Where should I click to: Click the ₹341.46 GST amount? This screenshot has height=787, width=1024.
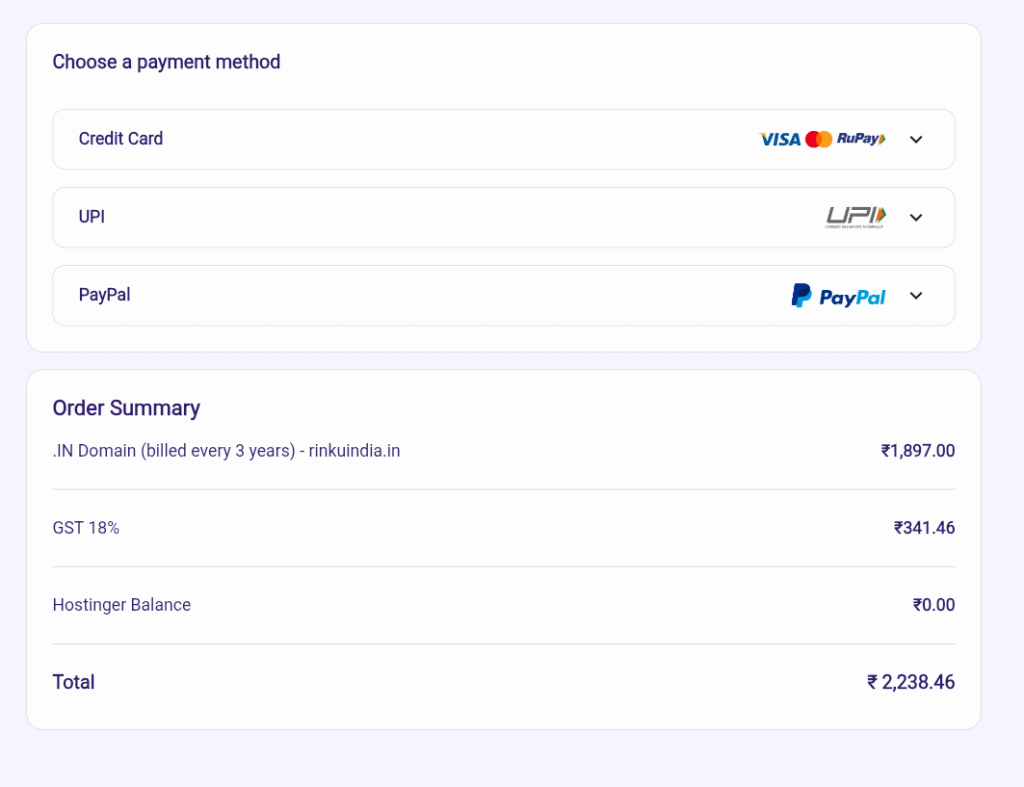[x=924, y=528]
